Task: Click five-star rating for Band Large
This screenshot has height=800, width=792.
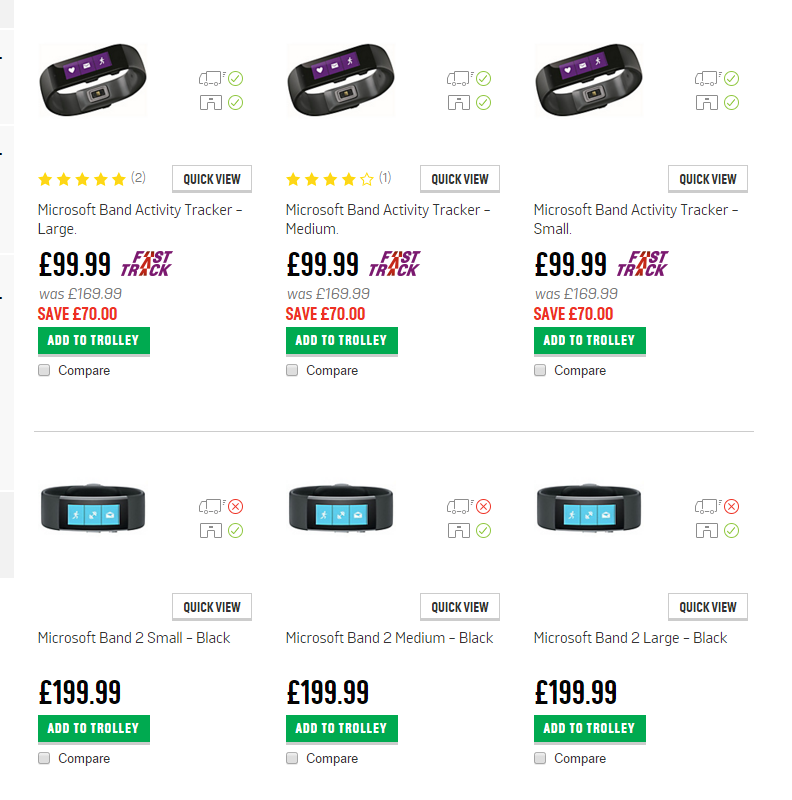Action: coord(82,179)
